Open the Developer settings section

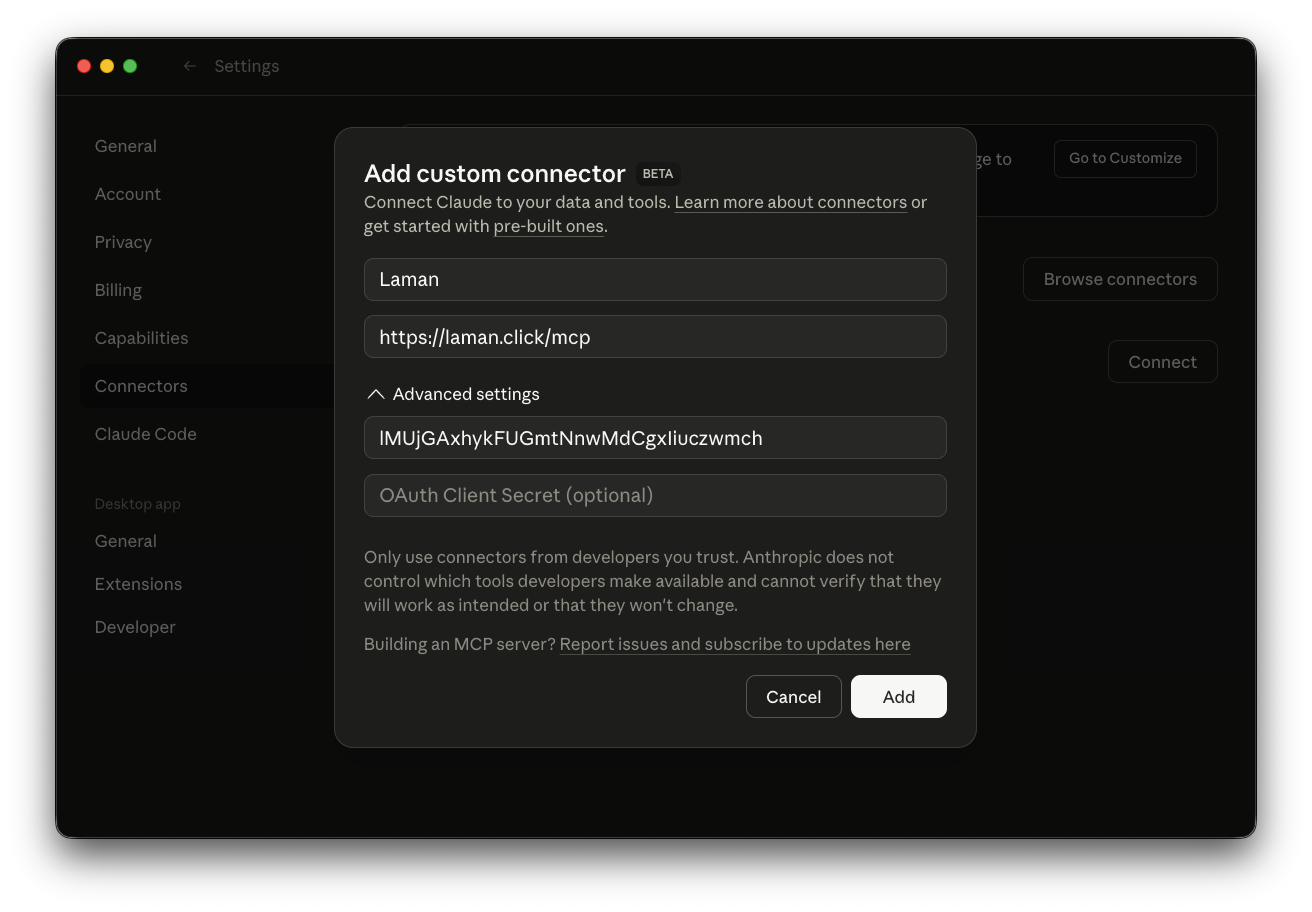135,627
